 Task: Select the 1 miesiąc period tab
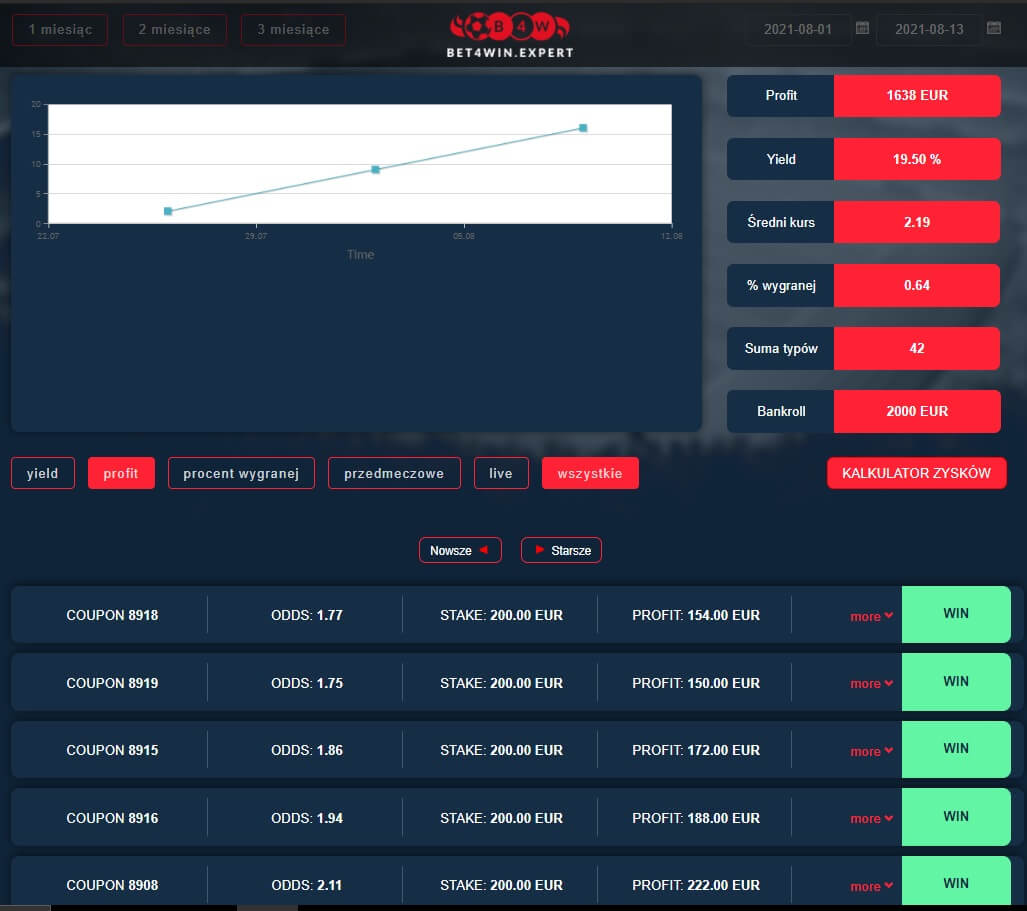tap(60, 30)
